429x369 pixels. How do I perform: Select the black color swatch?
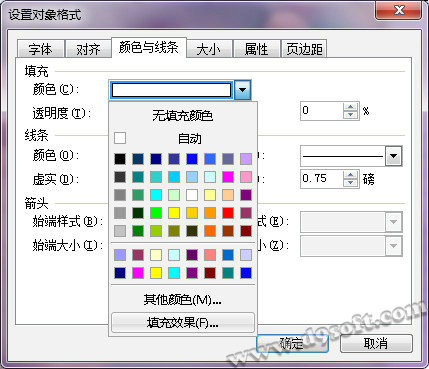(120, 159)
